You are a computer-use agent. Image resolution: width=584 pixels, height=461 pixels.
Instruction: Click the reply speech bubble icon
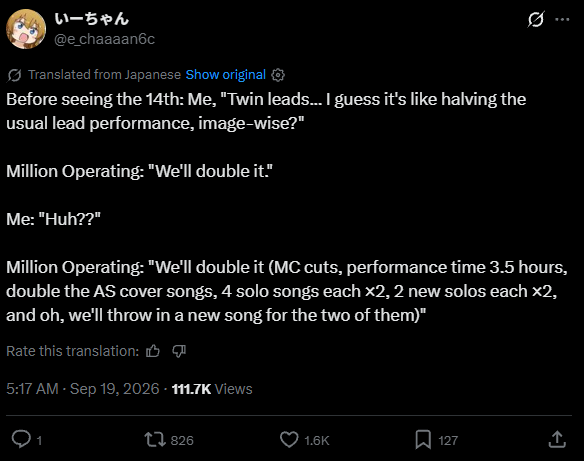tap(21, 439)
